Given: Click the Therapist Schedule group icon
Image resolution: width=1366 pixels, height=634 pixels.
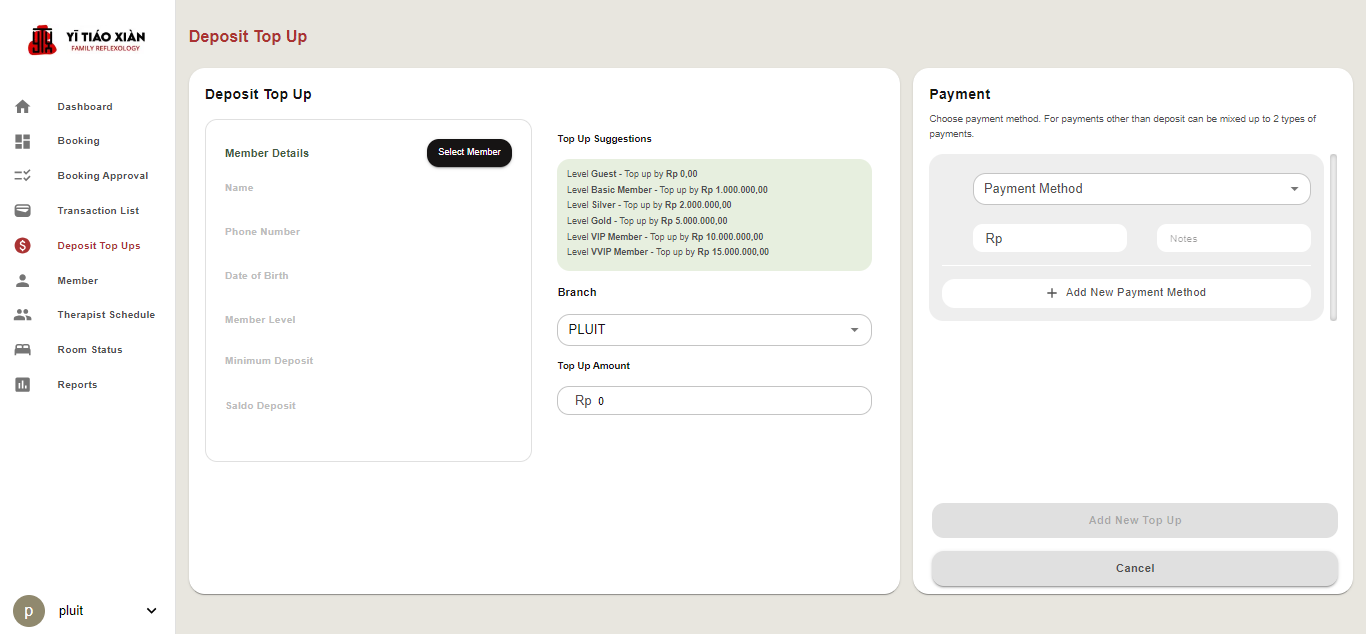Looking at the screenshot, I should (x=23, y=315).
